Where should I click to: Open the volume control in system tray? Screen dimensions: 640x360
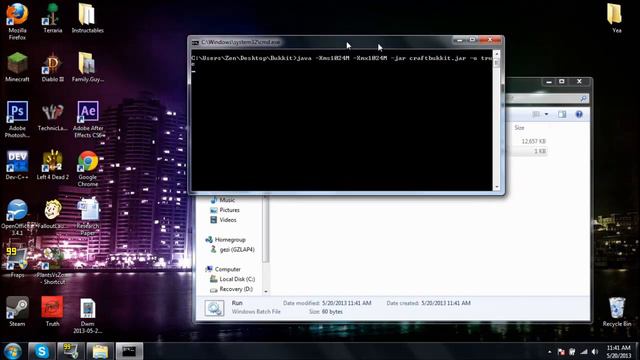coord(595,351)
